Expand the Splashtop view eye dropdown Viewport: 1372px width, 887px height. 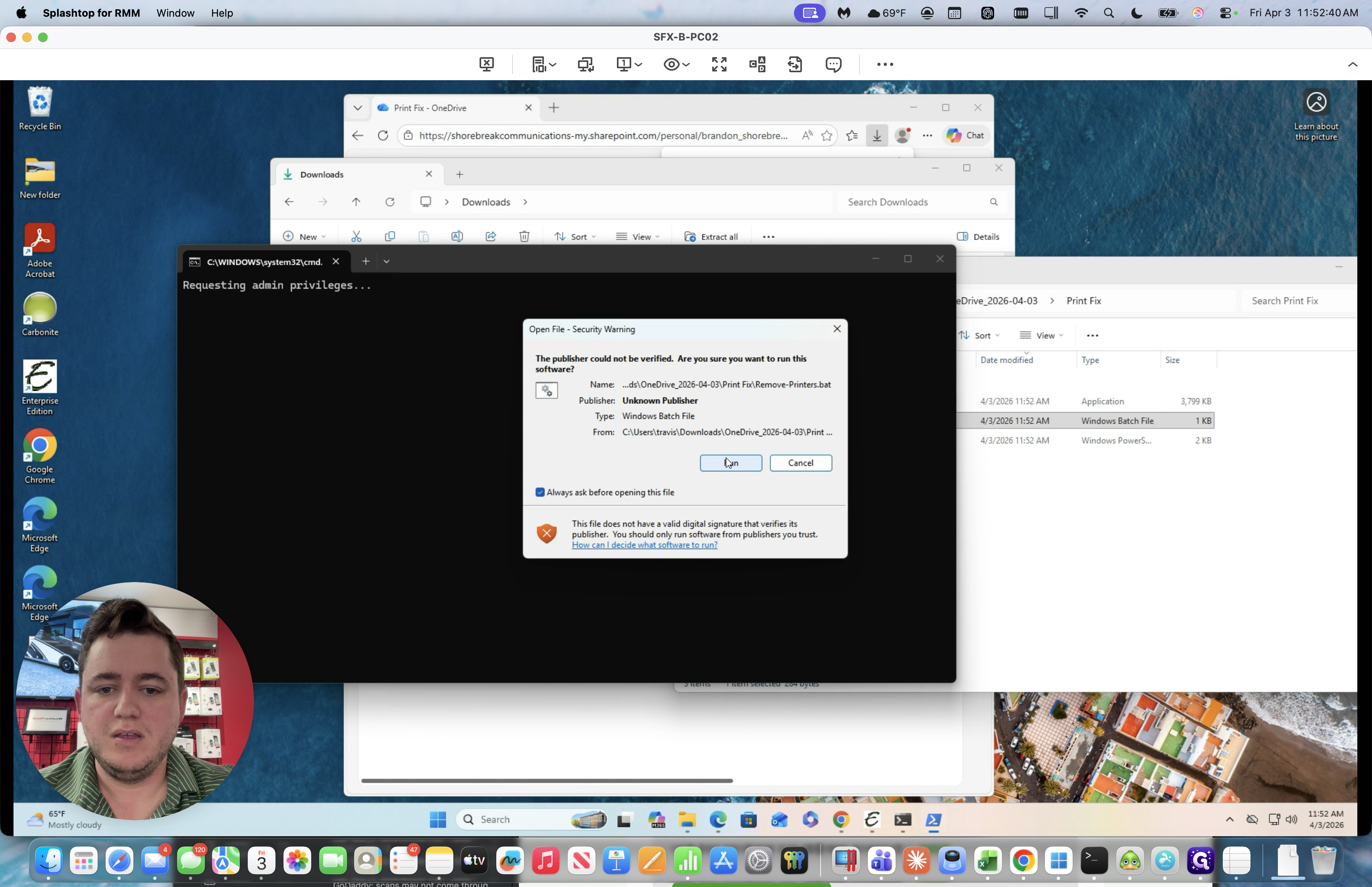coord(676,64)
